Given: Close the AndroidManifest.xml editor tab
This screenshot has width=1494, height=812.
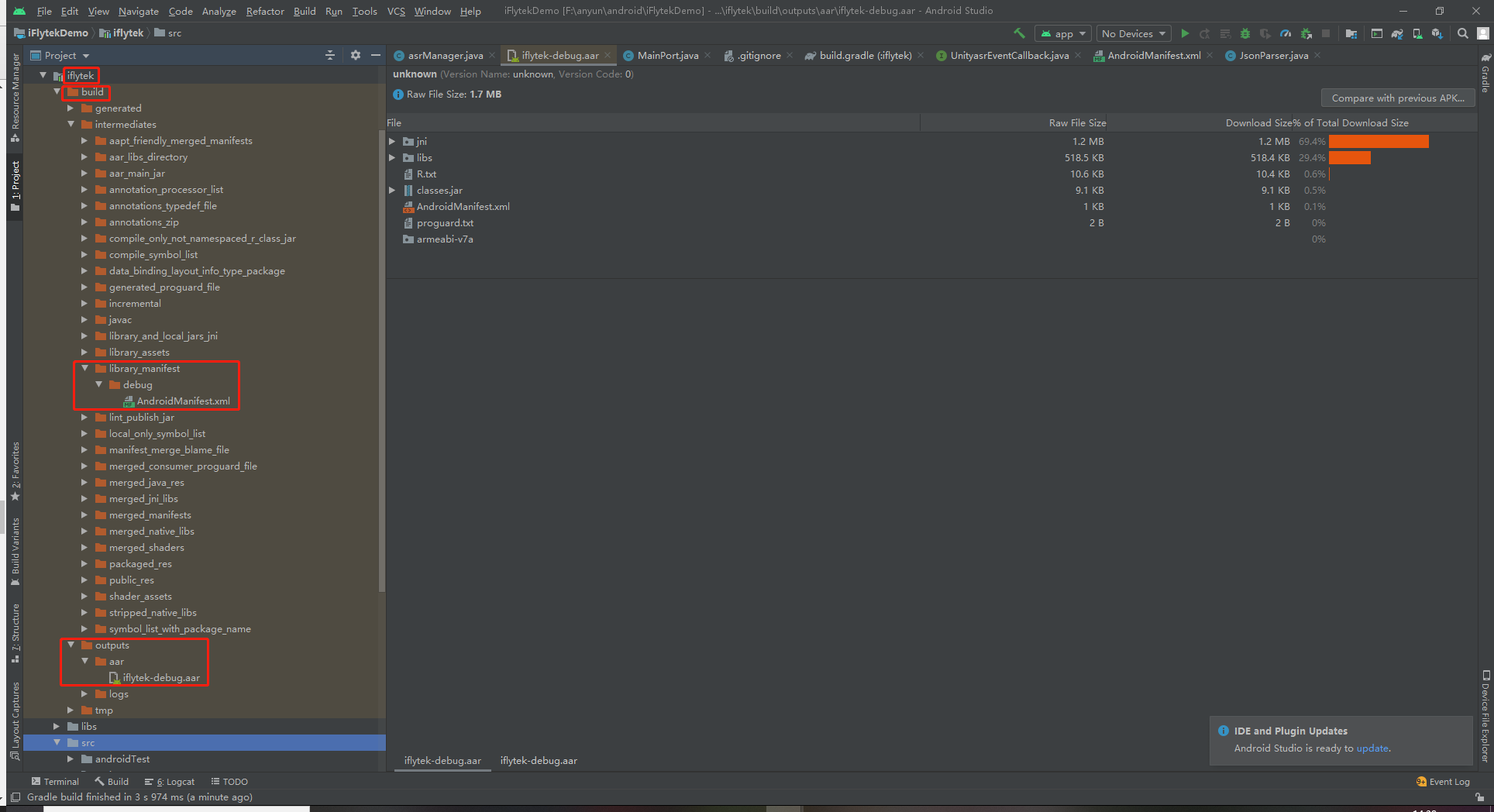Looking at the screenshot, I should pos(1210,55).
